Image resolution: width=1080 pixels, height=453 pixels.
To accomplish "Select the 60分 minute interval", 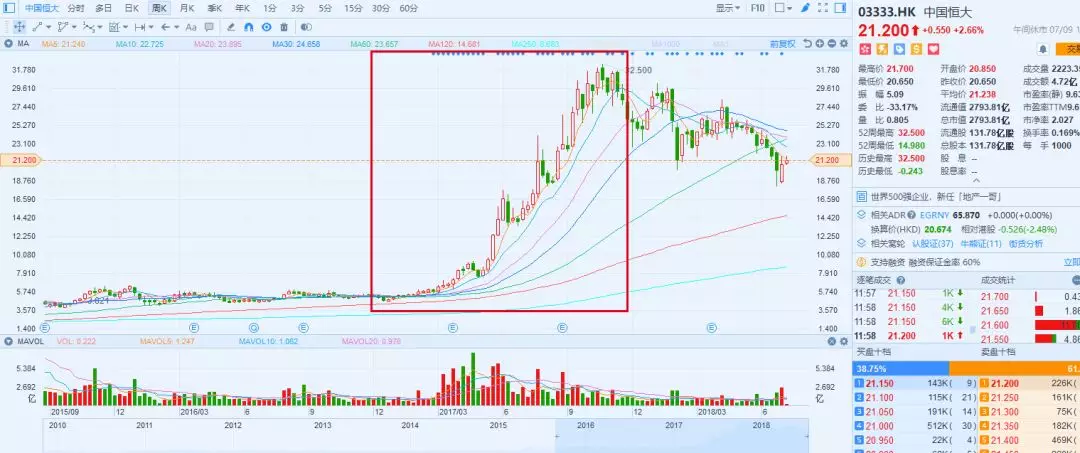I will (x=408, y=8).
